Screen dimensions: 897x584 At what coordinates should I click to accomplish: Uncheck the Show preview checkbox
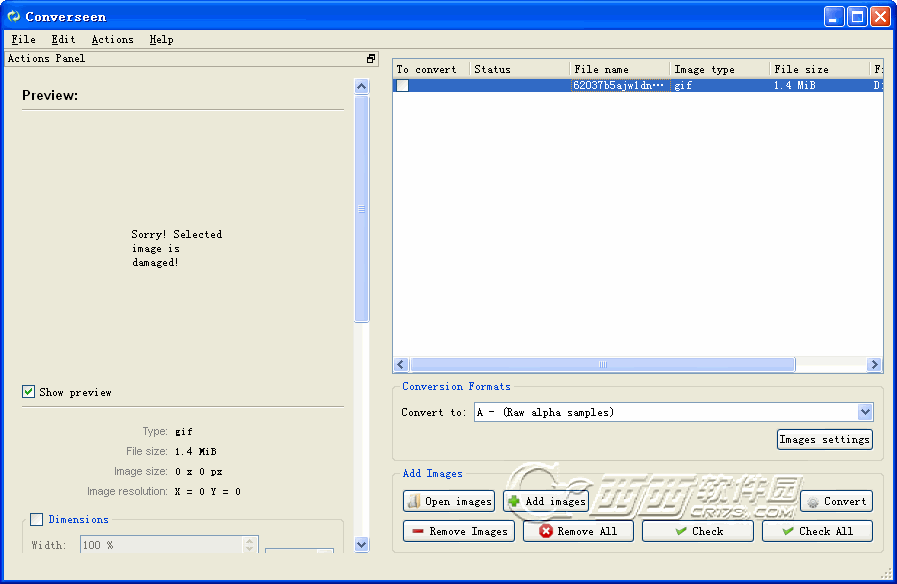point(29,392)
